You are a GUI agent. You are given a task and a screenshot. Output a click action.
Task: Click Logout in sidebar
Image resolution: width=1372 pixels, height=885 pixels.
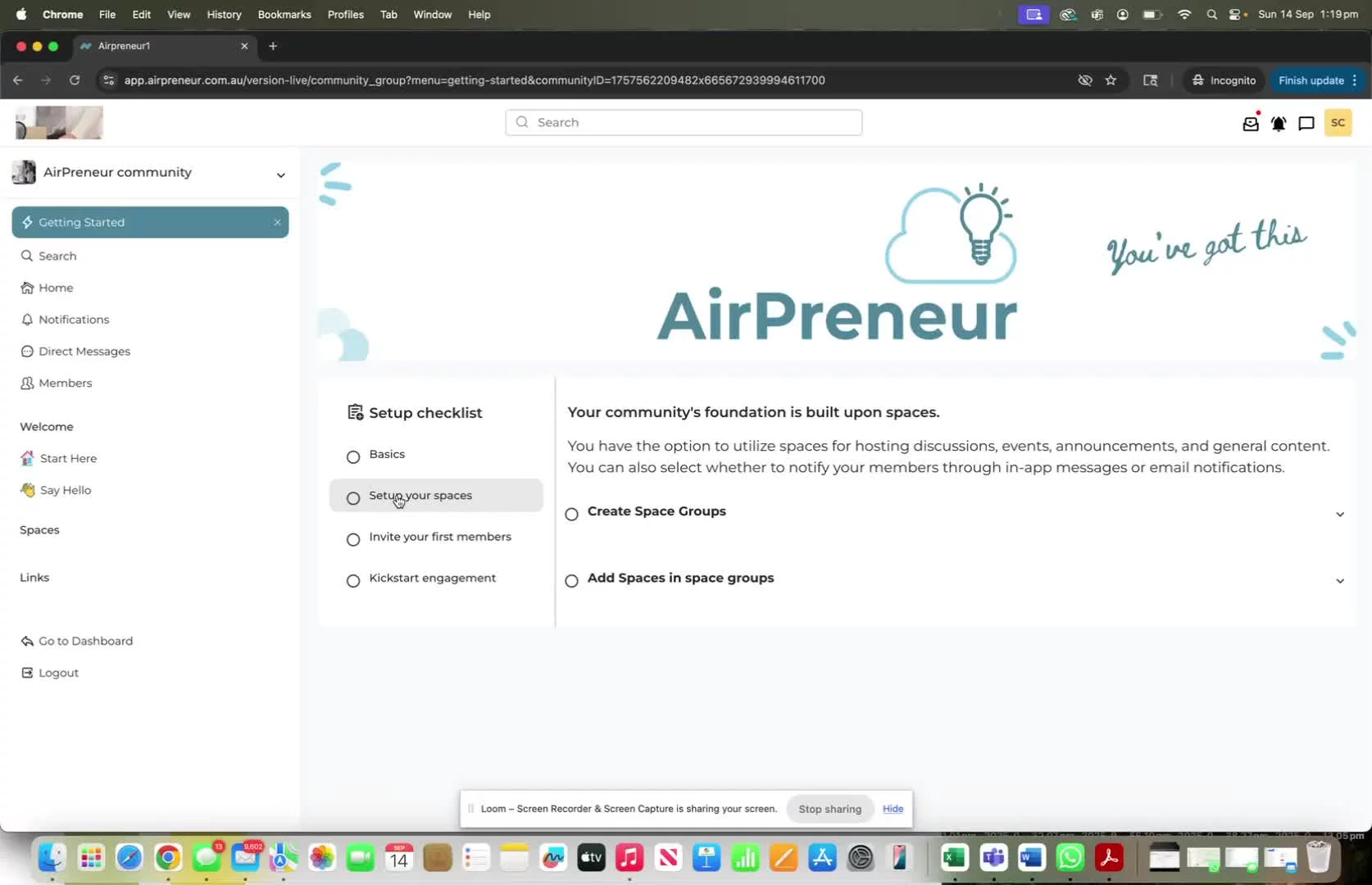[x=49, y=673]
